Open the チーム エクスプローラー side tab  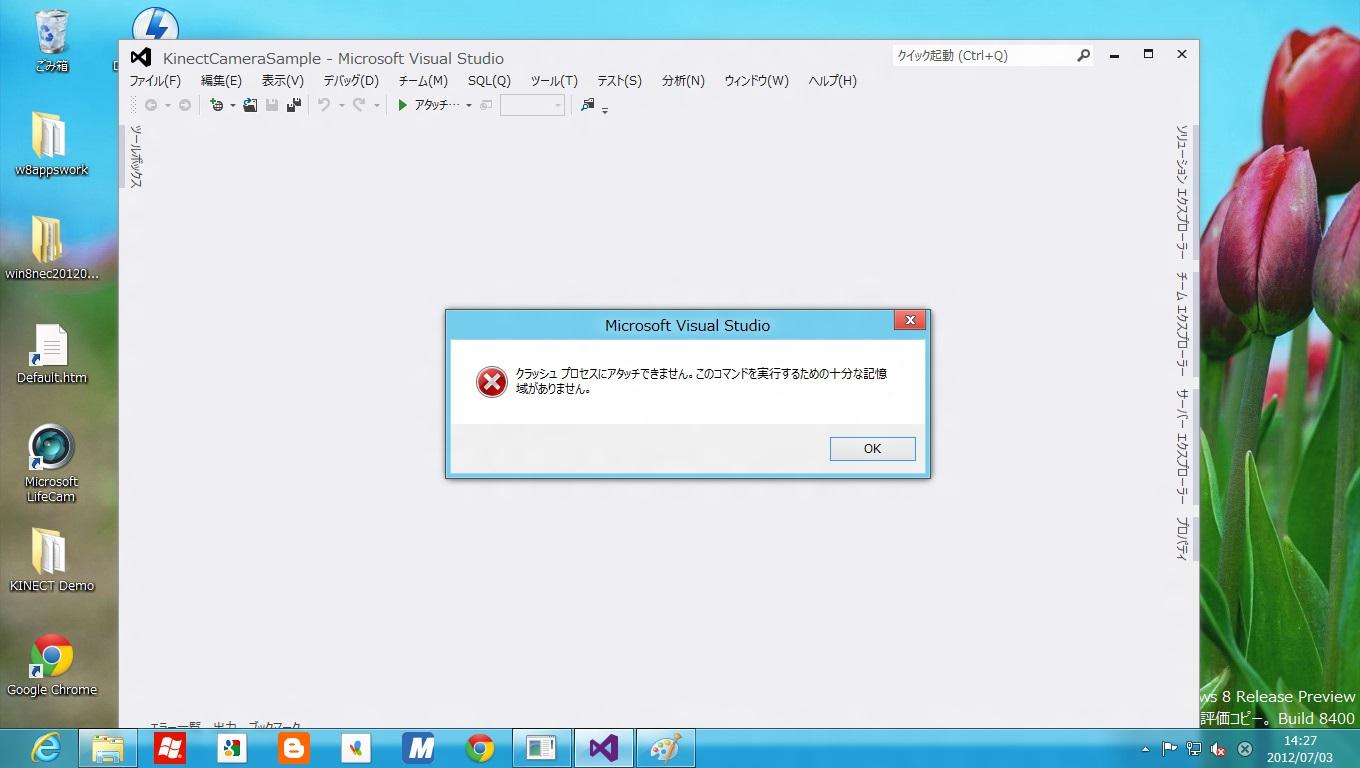coord(1182,325)
